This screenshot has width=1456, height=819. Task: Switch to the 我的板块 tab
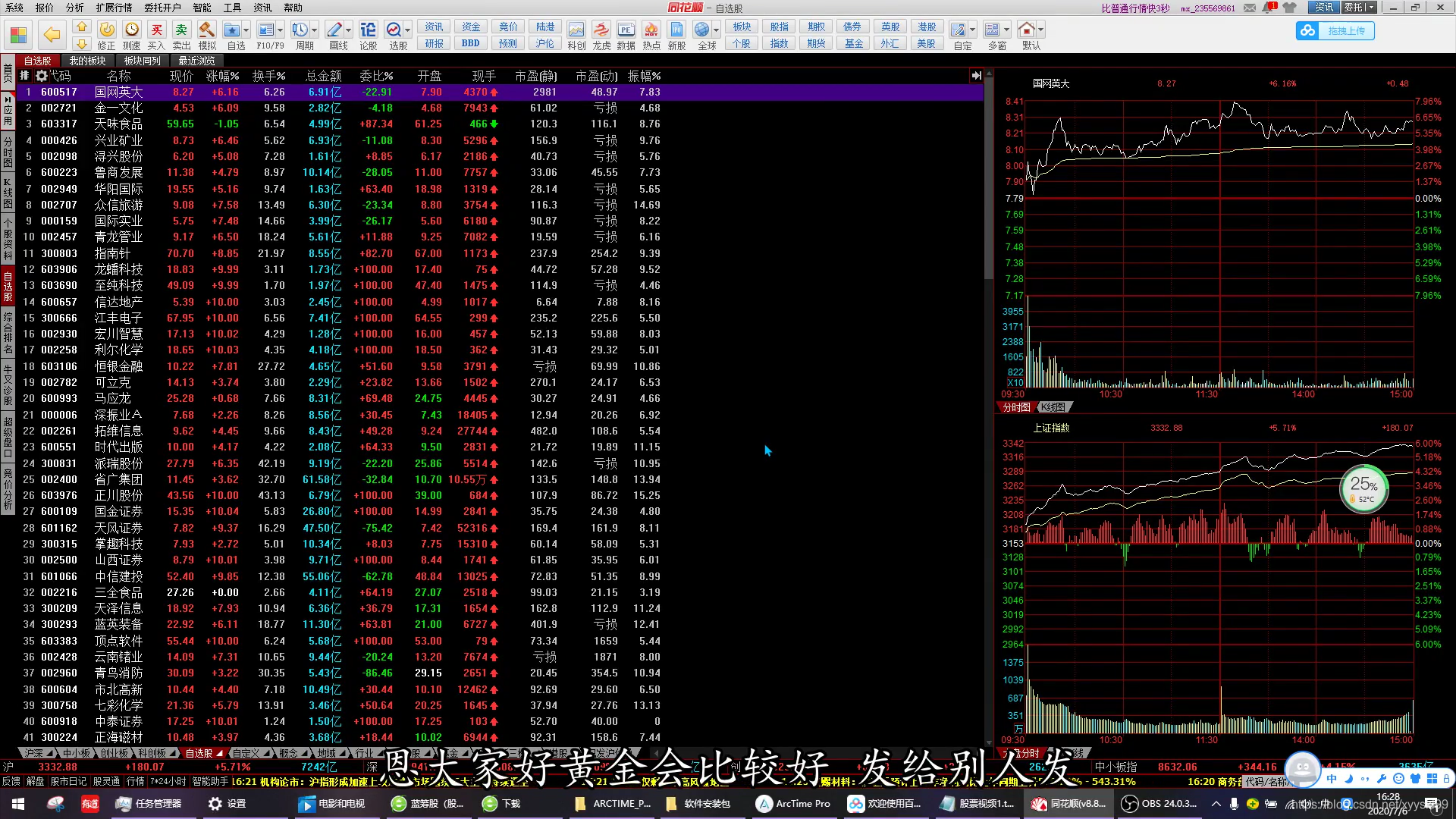87,61
